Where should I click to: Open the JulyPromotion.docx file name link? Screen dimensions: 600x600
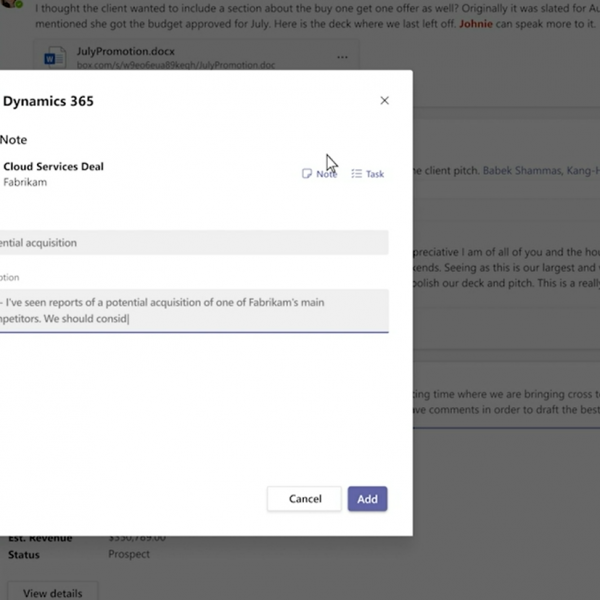click(x=126, y=51)
